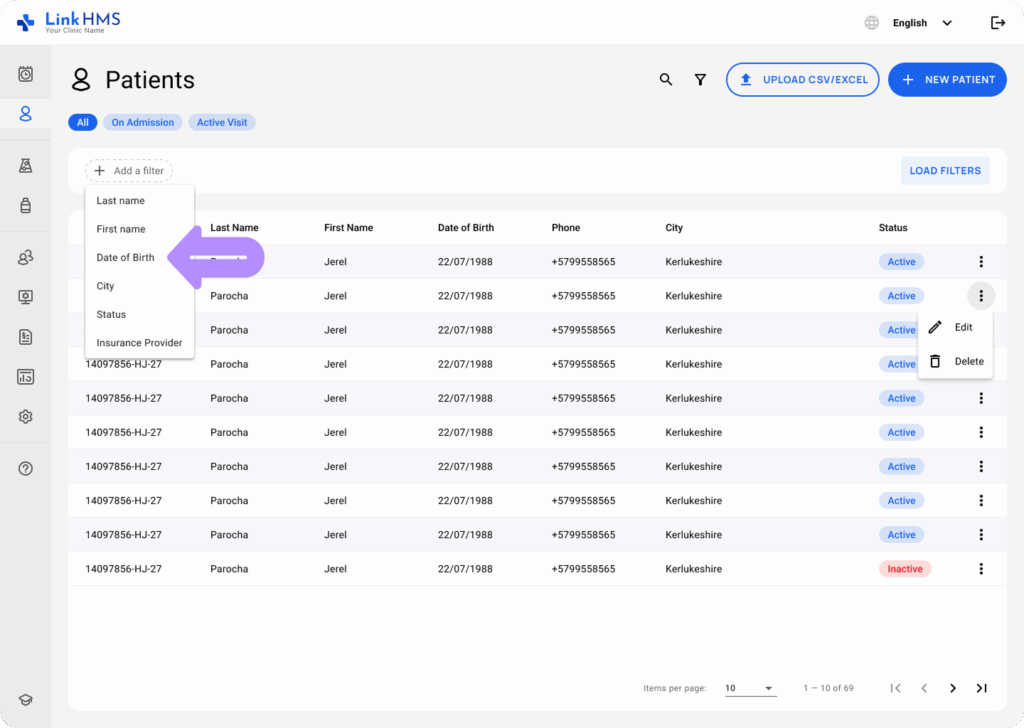
Task: Switch to the On Admission filter tab
Action: (x=142, y=121)
